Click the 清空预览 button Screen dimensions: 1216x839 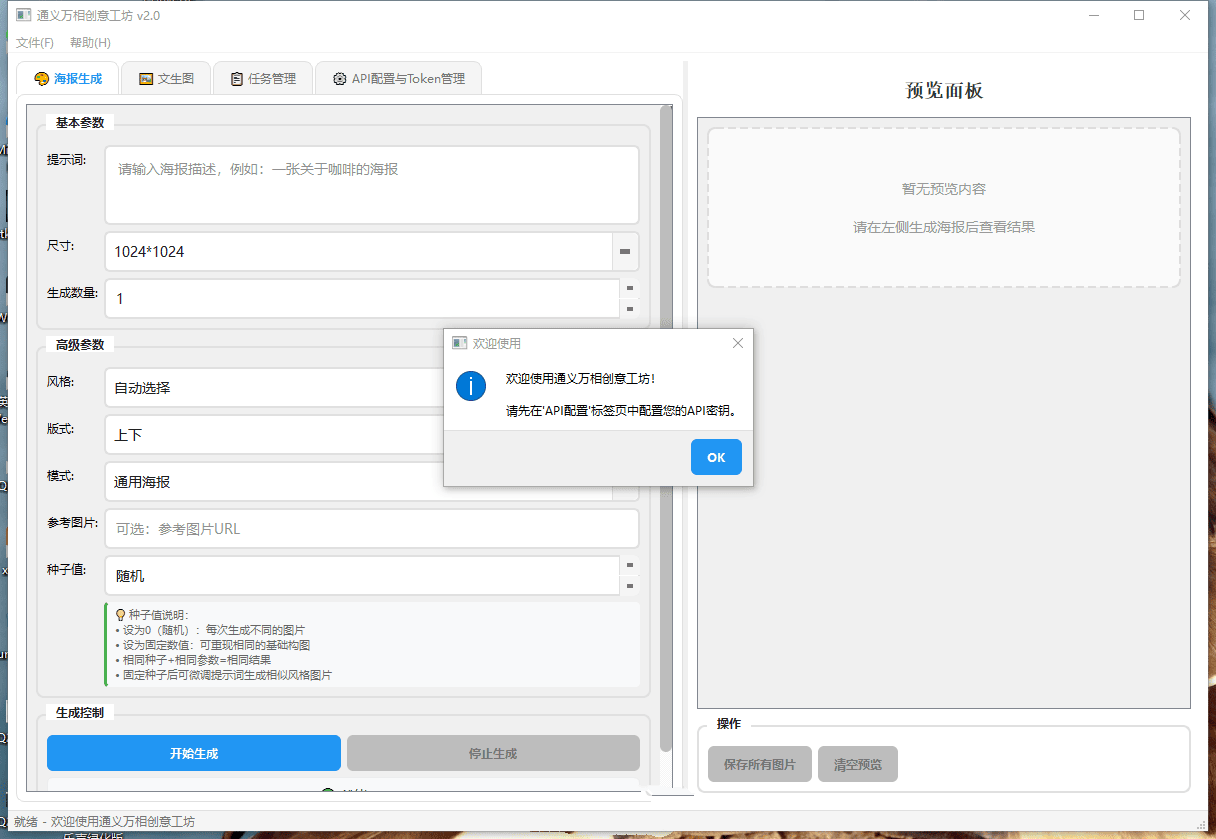pyautogui.click(x=857, y=764)
